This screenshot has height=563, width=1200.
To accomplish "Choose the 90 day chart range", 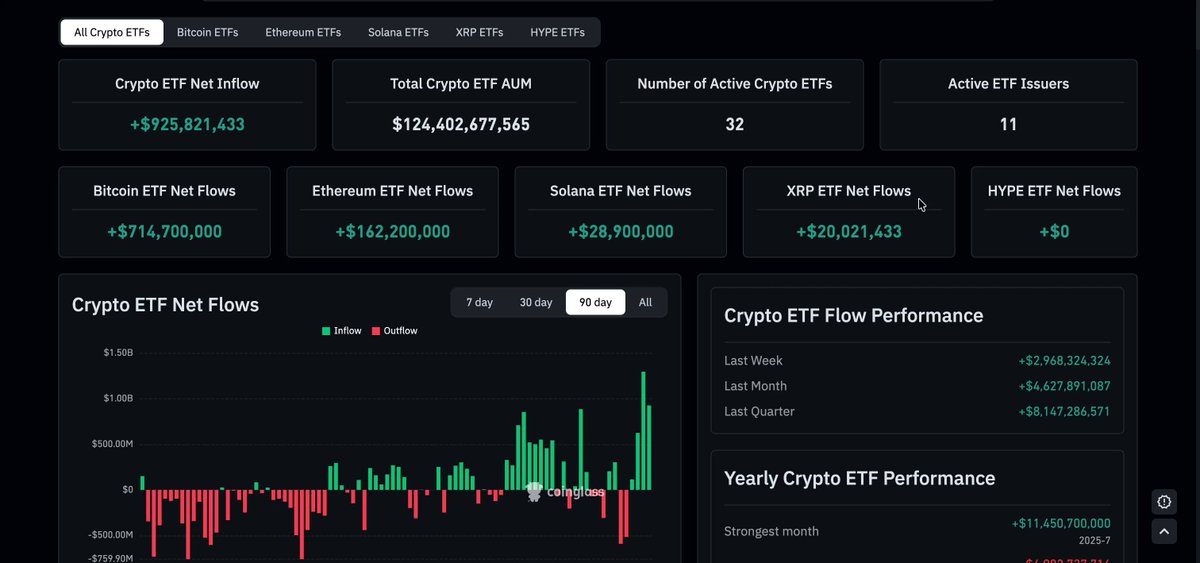I will [x=596, y=302].
